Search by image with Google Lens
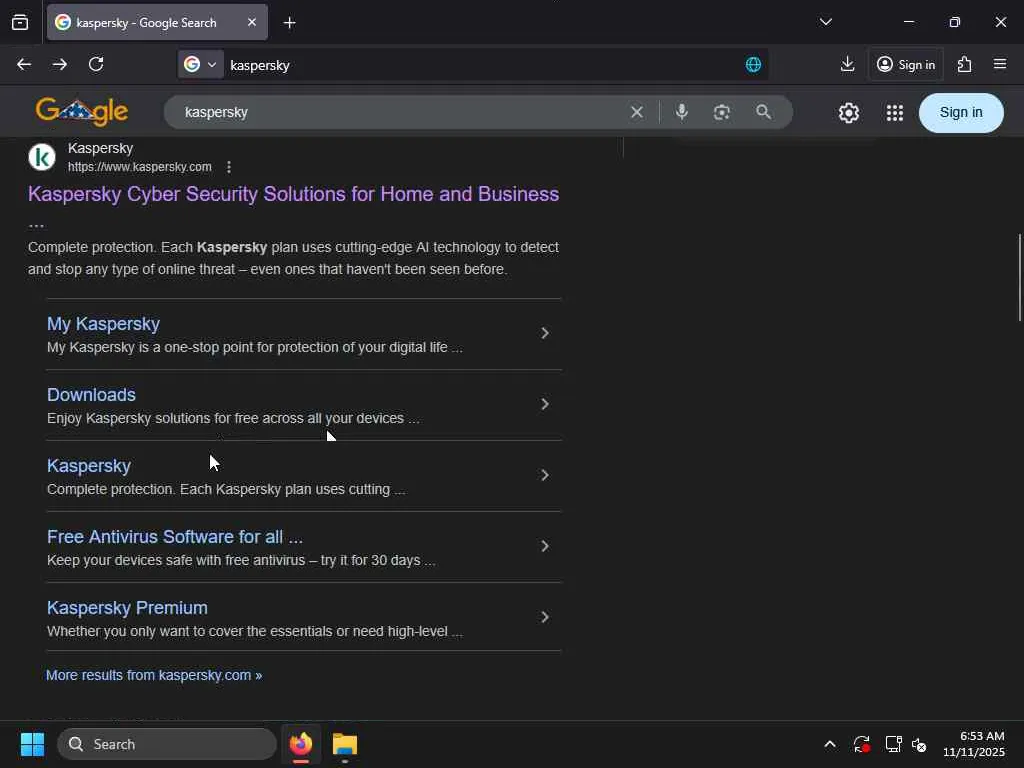This screenshot has height=768, width=1024. (x=722, y=112)
